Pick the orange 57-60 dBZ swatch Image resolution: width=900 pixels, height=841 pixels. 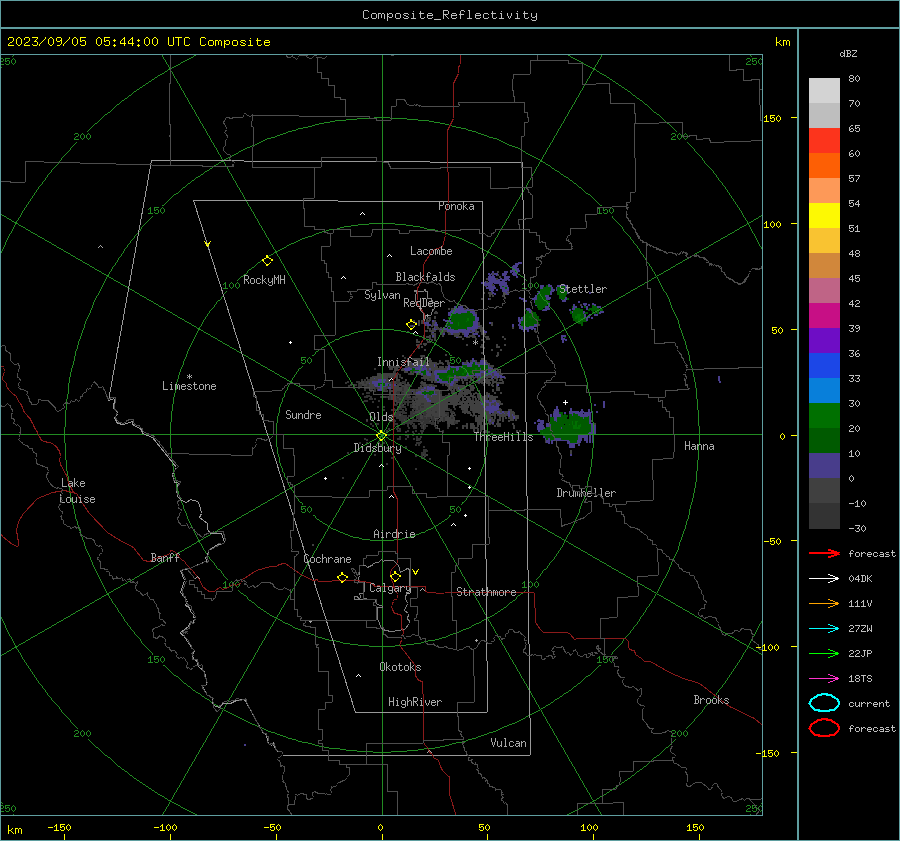pos(824,166)
